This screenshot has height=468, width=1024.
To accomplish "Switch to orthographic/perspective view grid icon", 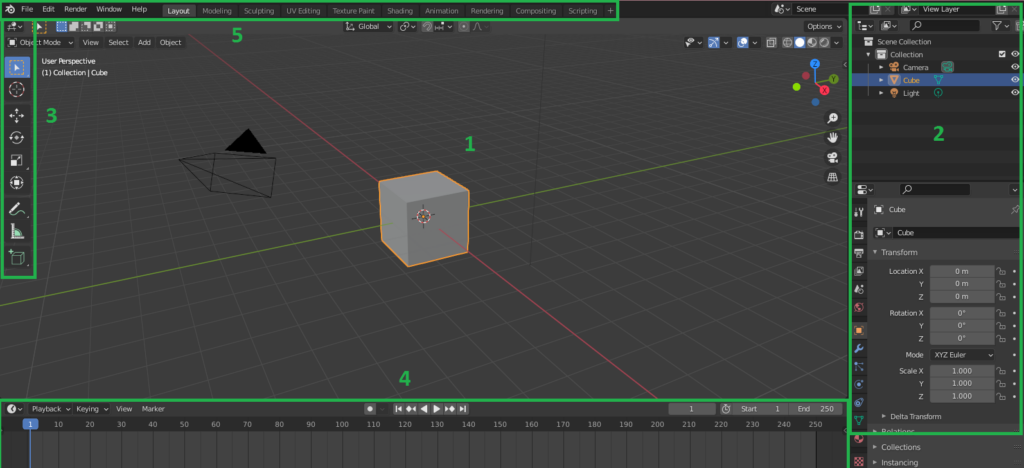I will [x=832, y=177].
